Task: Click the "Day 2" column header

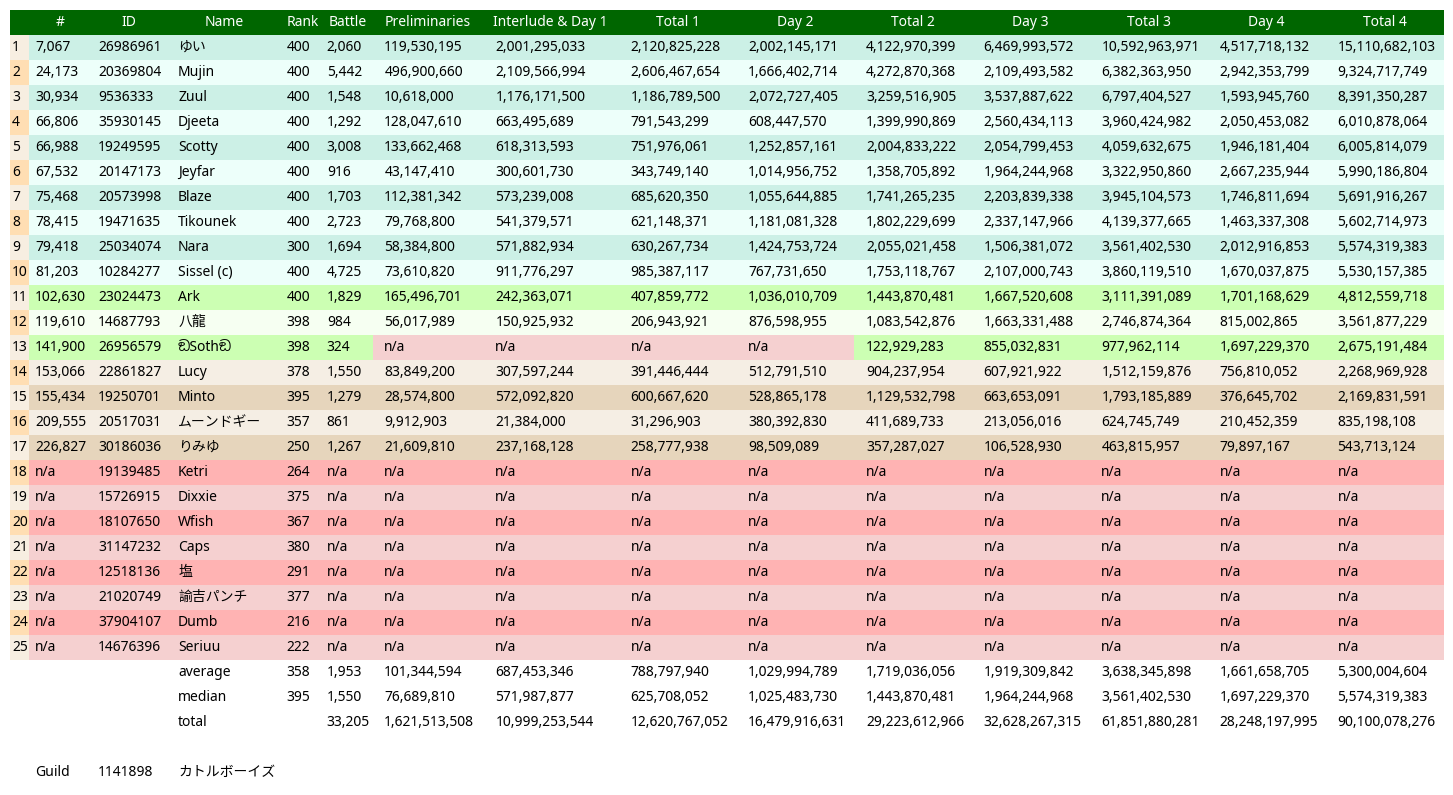Action: pos(795,21)
